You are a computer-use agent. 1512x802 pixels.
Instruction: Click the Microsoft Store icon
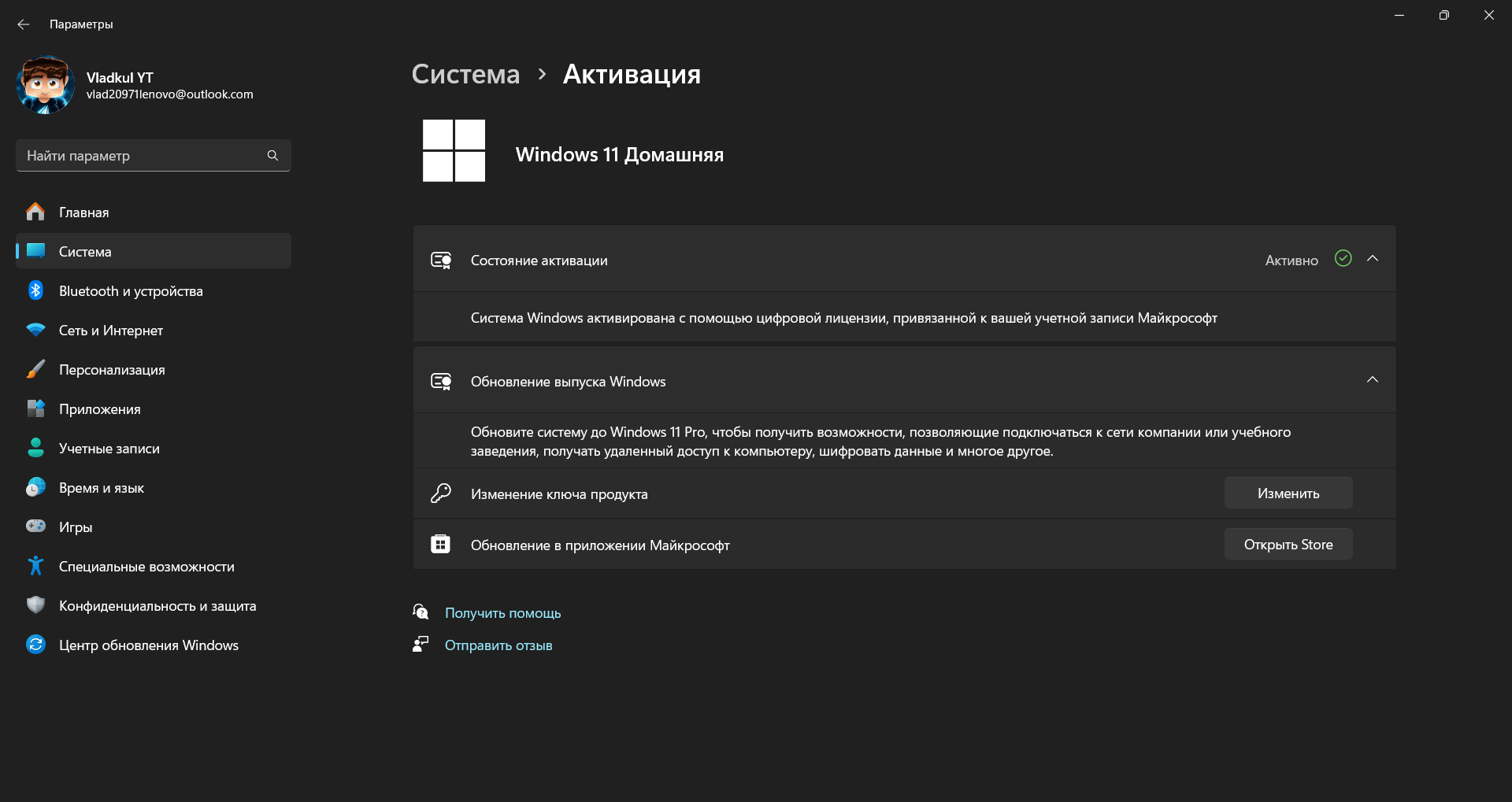click(441, 544)
